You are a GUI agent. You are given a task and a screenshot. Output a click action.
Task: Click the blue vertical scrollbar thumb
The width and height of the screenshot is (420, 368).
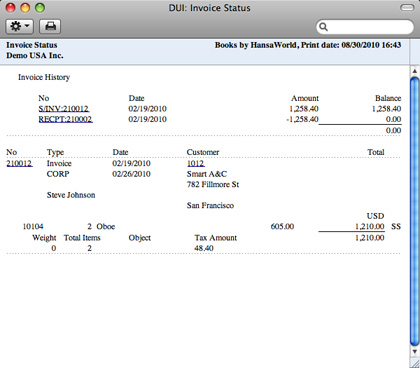point(414,211)
